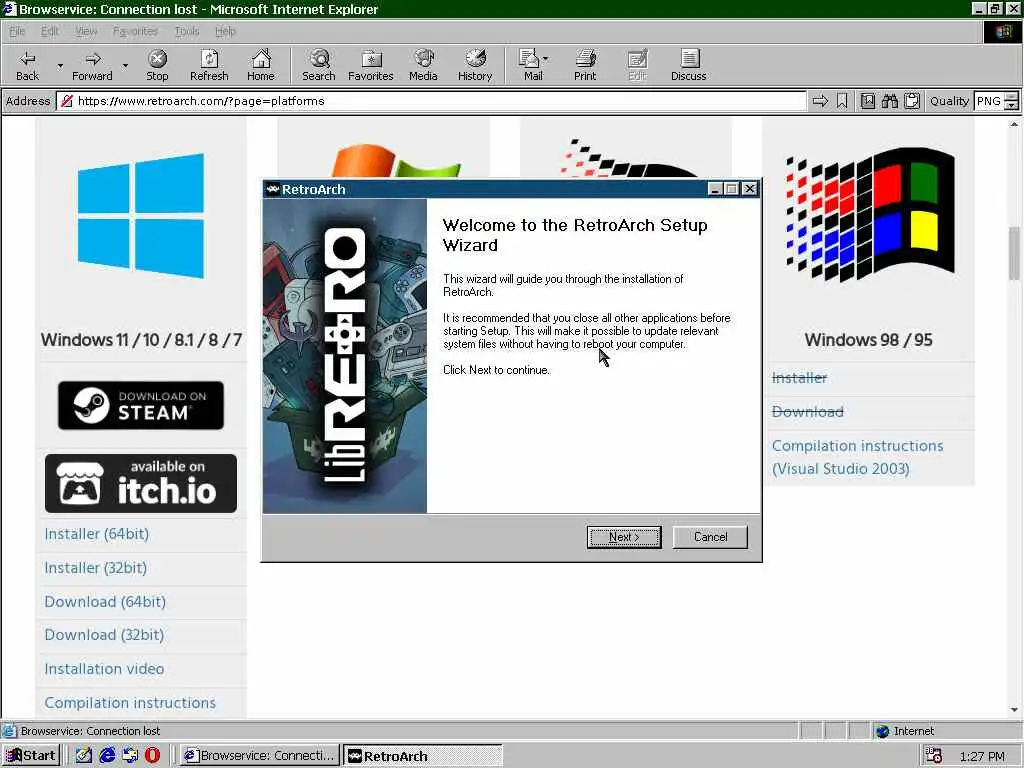Switch to RetroArch taskbar button
This screenshot has height=768, width=1024.
(x=423, y=756)
